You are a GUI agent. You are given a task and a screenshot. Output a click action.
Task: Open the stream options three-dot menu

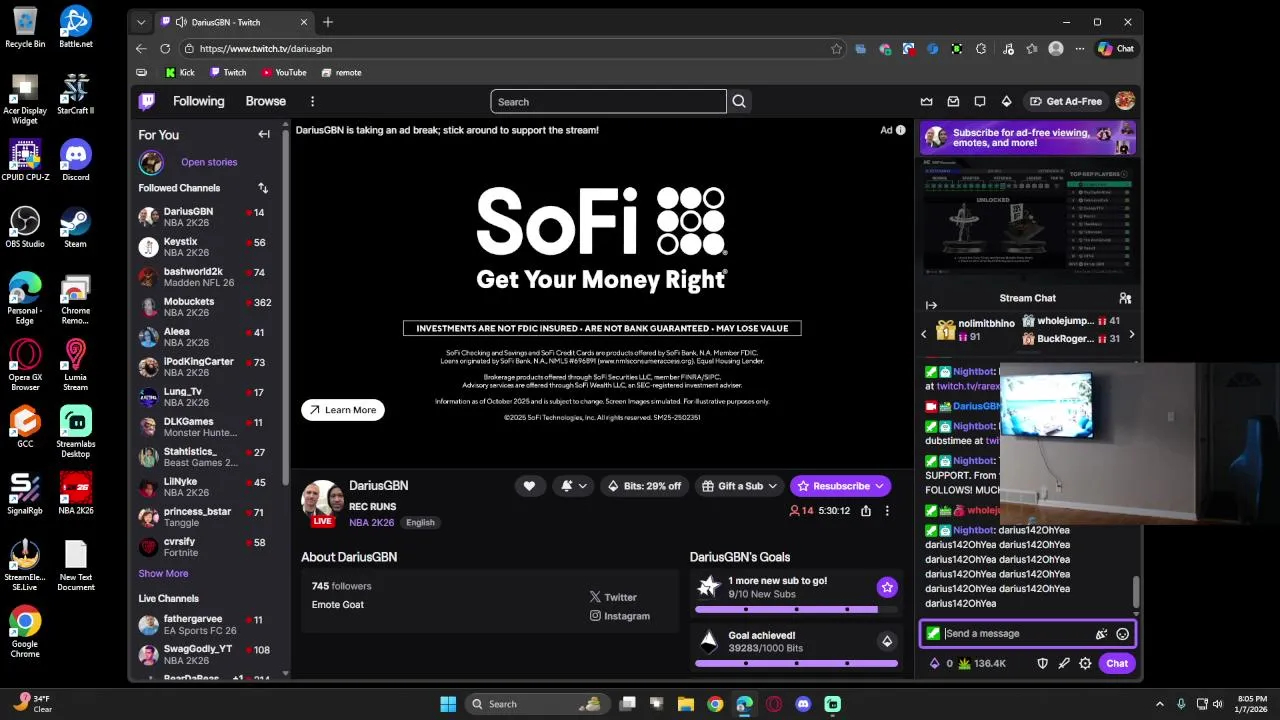pos(886,510)
